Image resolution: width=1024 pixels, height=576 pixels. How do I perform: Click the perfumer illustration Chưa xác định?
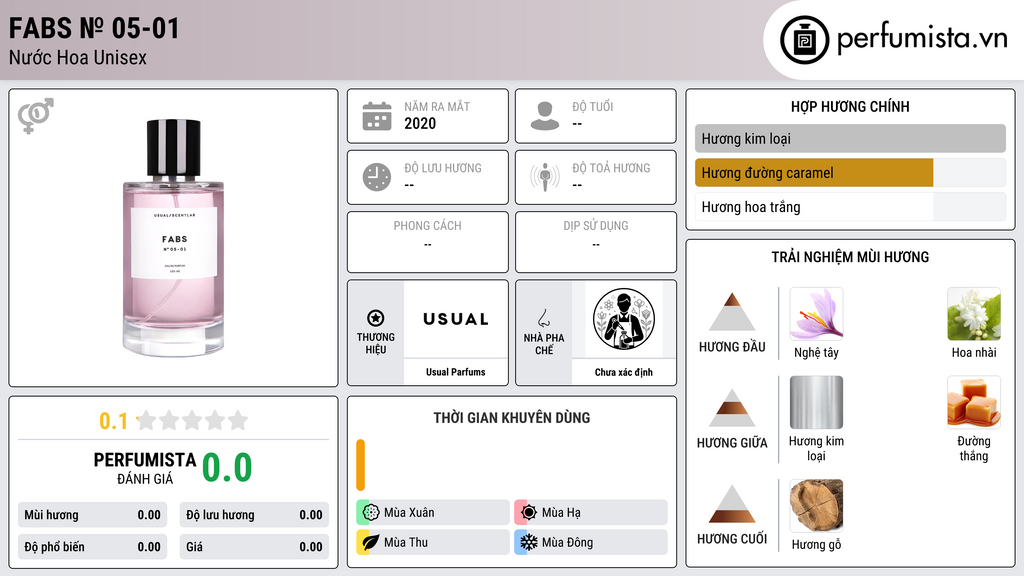(x=624, y=319)
